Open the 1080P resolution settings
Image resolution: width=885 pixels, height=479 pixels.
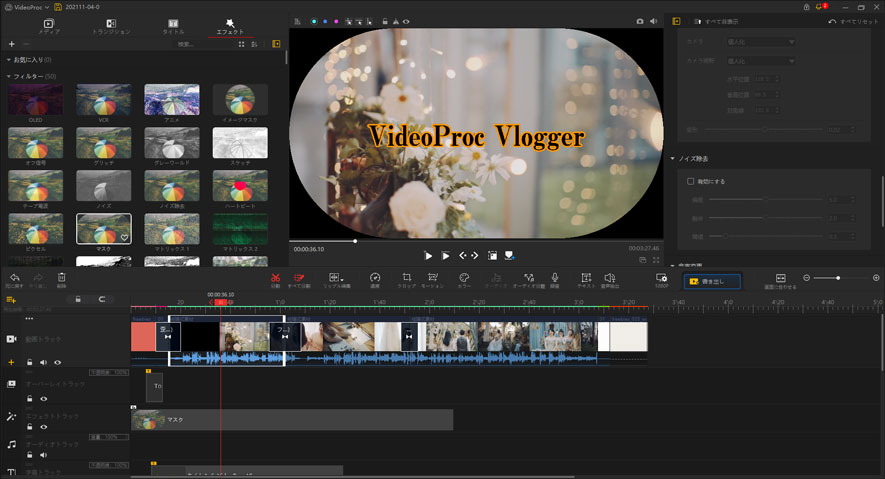click(661, 279)
